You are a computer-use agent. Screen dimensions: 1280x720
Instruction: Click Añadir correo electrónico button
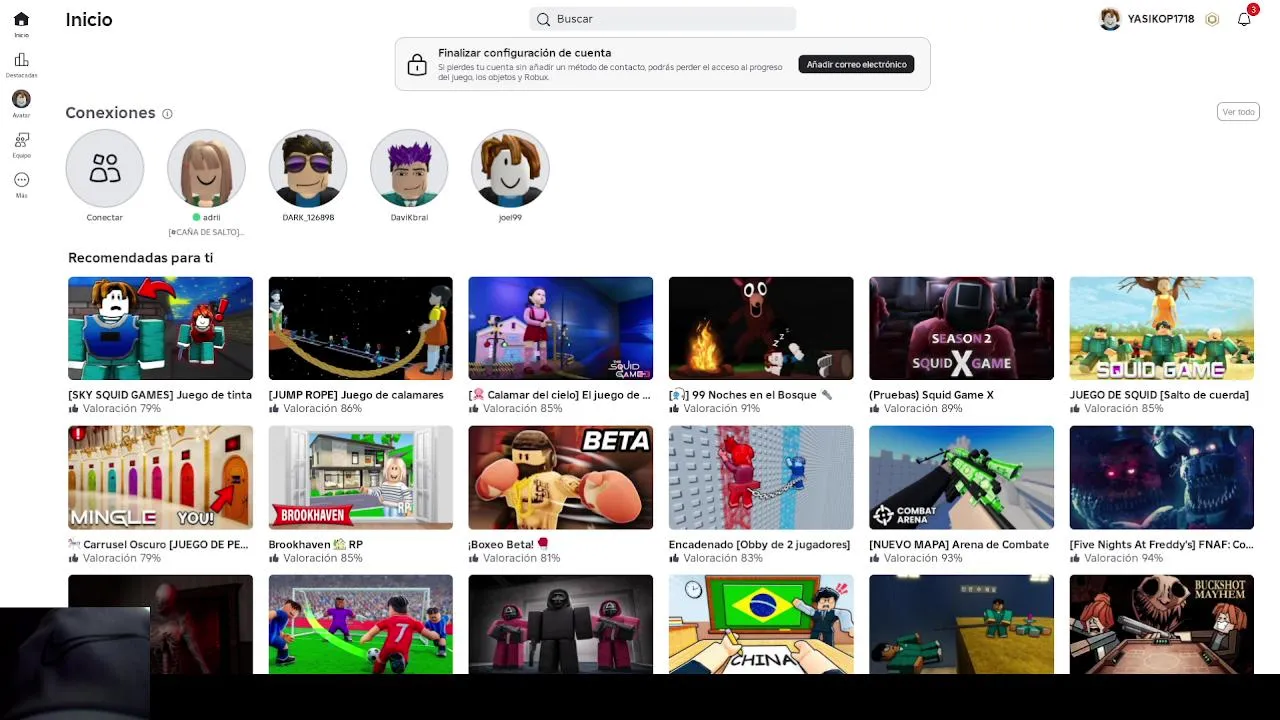(x=856, y=64)
